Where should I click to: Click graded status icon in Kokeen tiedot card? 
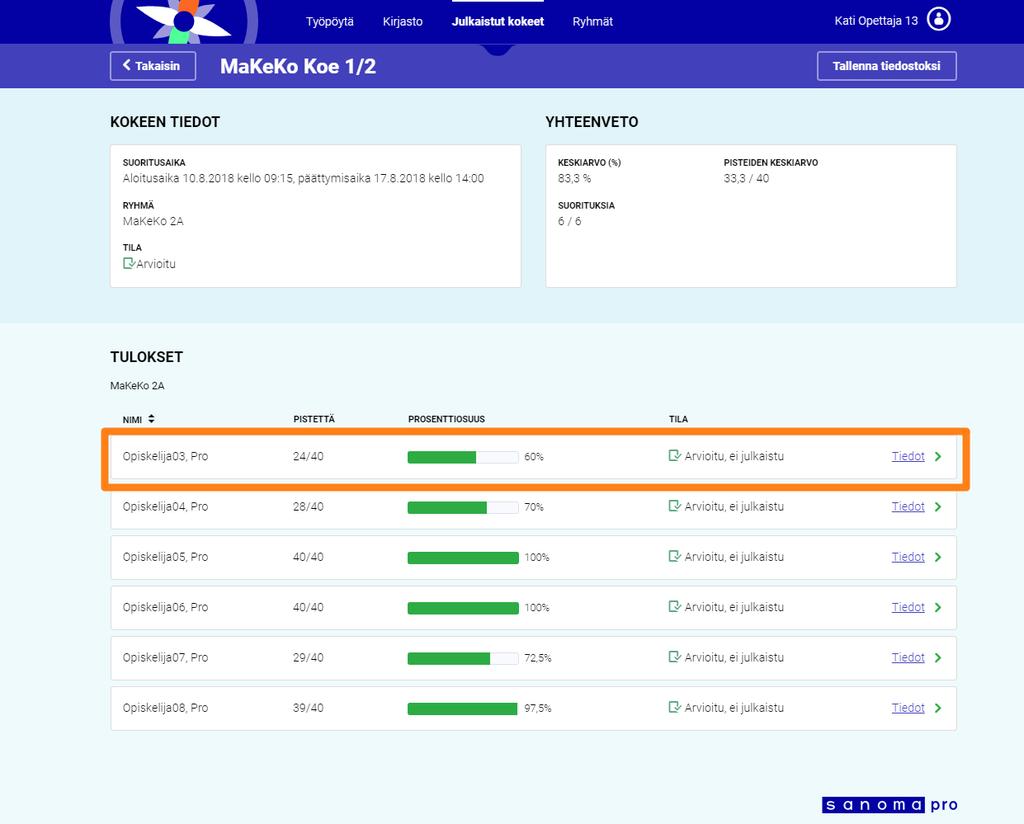pyautogui.click(x=129, y=264)
